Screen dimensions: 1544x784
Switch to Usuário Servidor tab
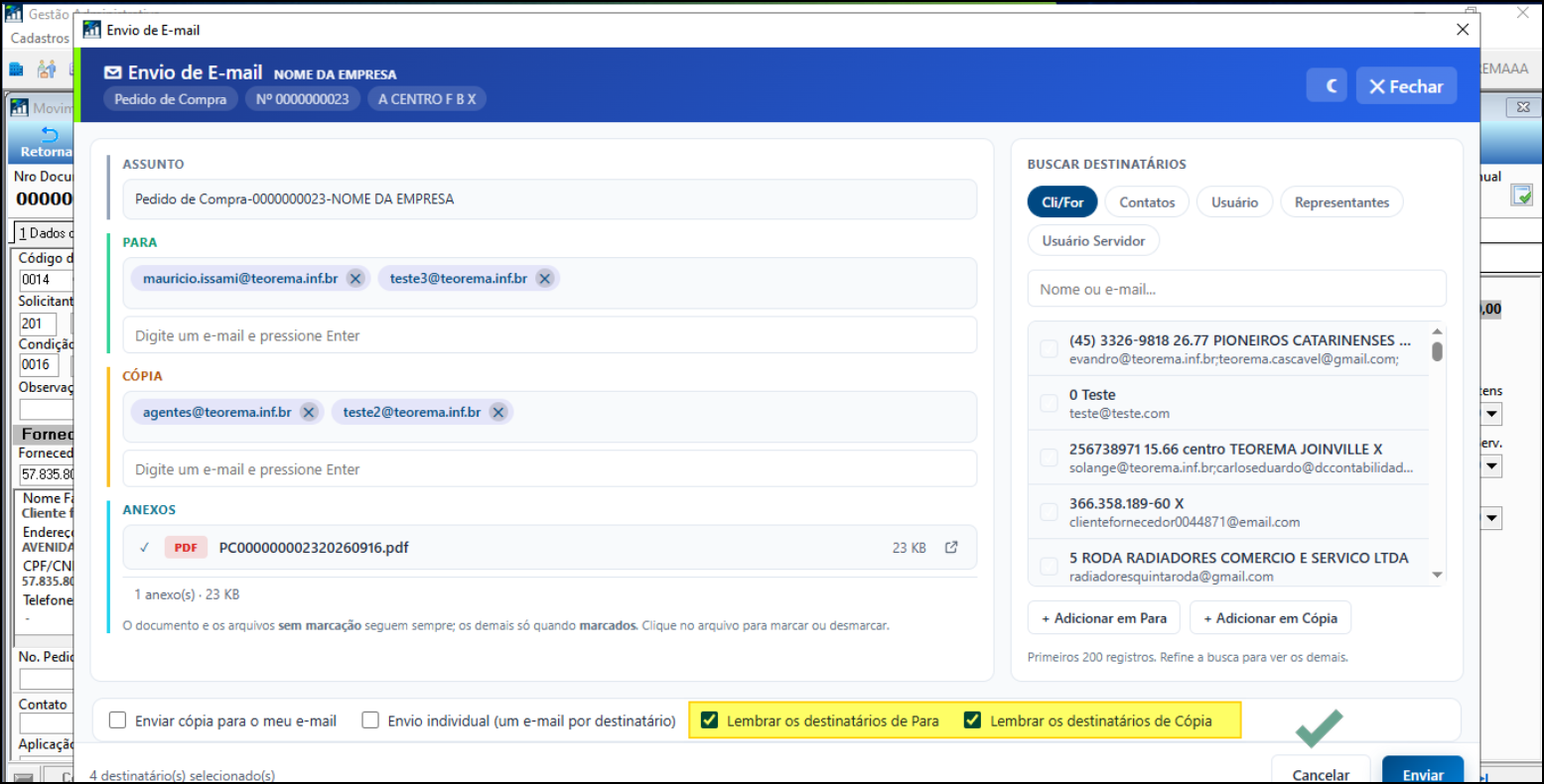pyautogui.click(x=1093, y=241)
